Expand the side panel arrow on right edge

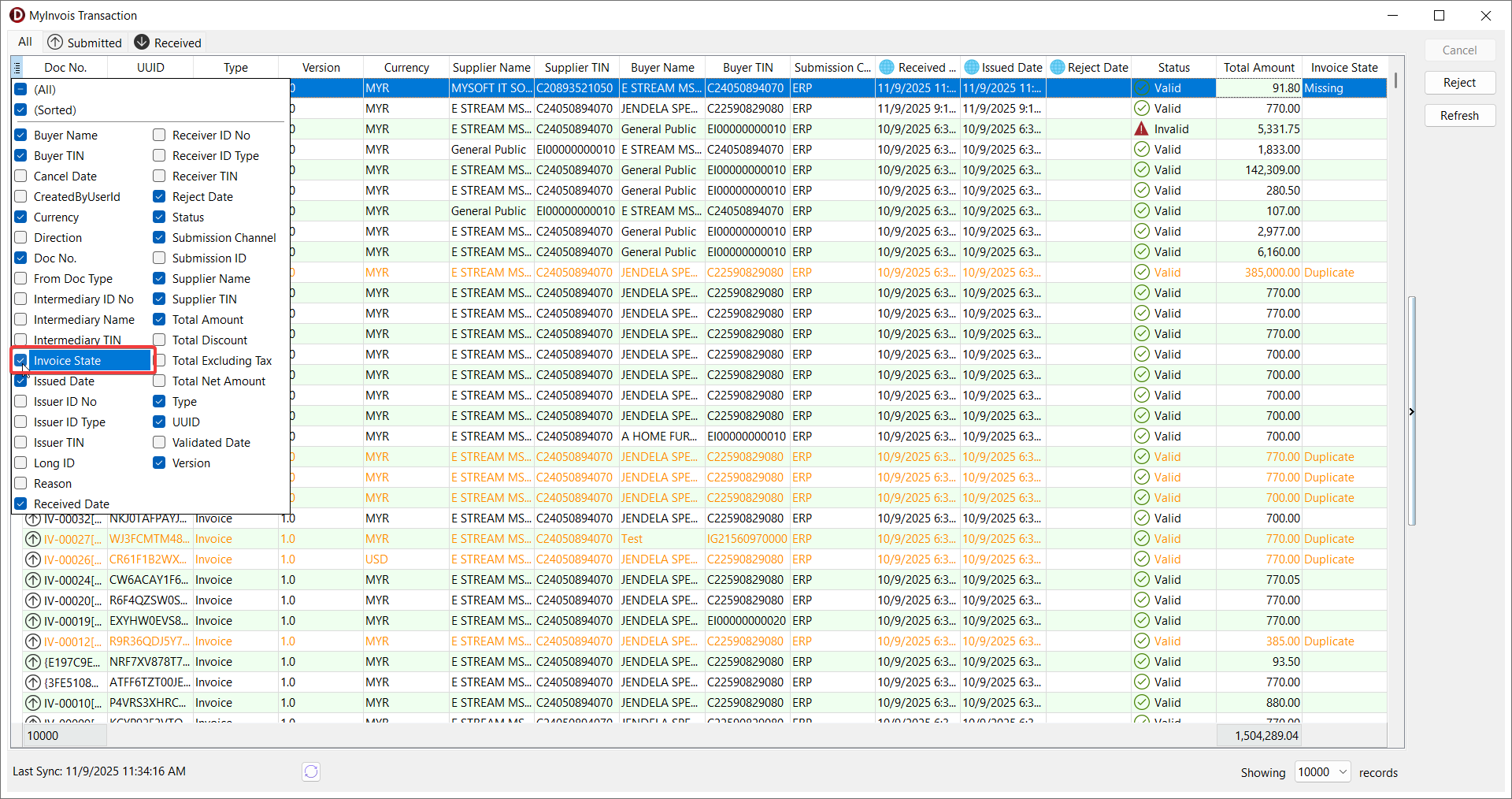[x=1411, y=411]
